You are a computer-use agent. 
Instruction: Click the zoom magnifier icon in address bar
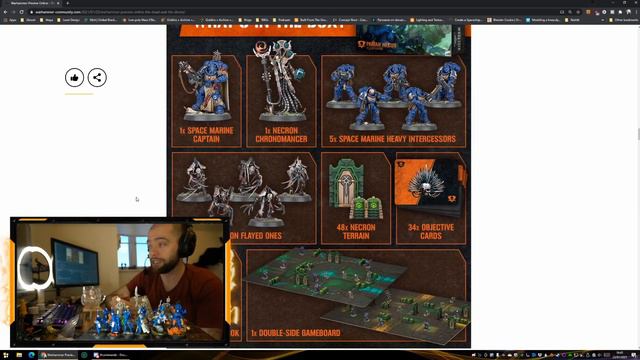pos(570,12)
